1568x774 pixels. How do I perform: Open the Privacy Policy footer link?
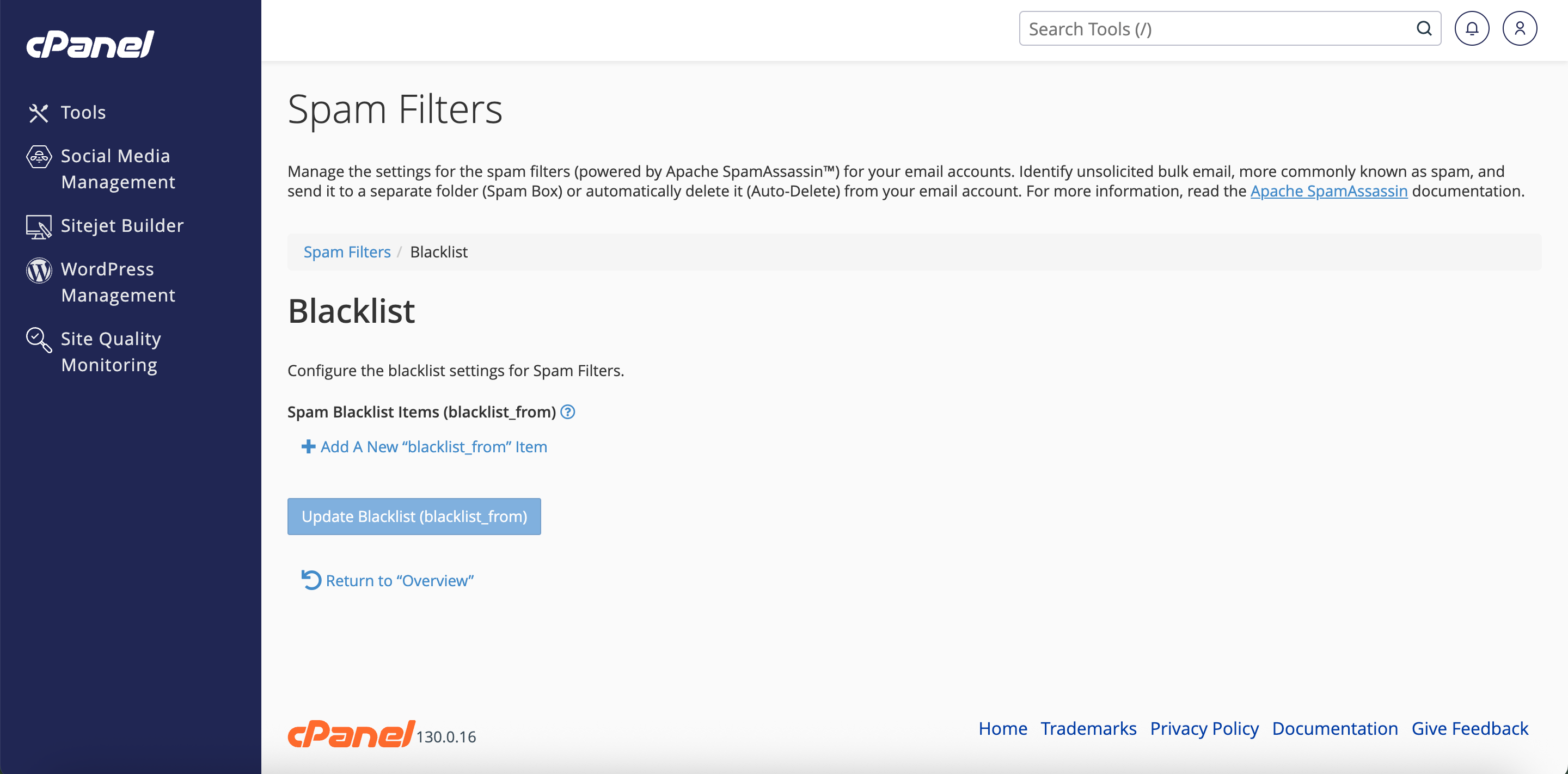click(x=1204, y=728)
